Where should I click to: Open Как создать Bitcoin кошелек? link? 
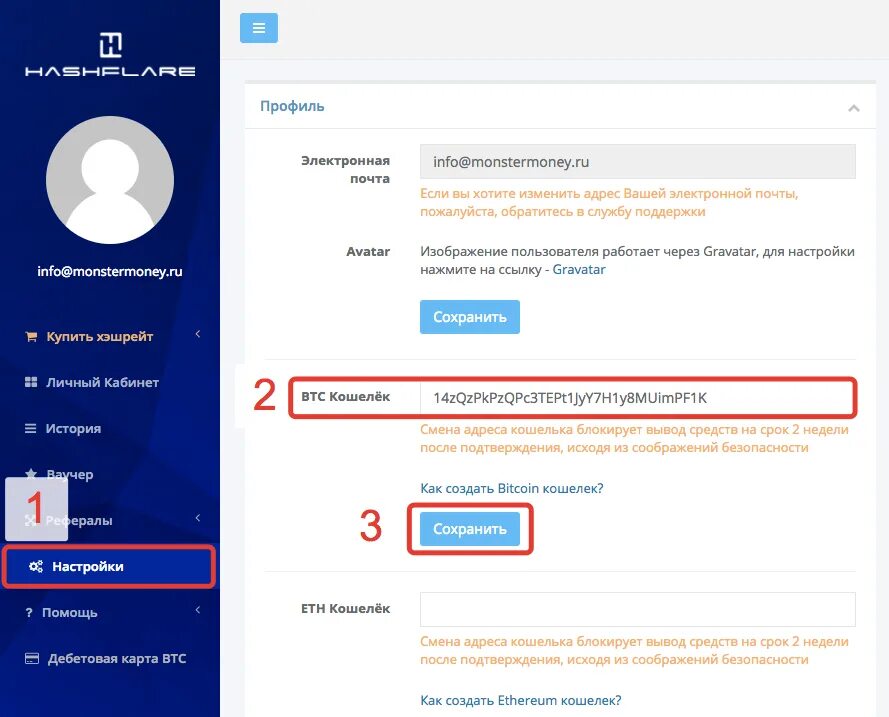pyautogui.click(x=511, y=489)
